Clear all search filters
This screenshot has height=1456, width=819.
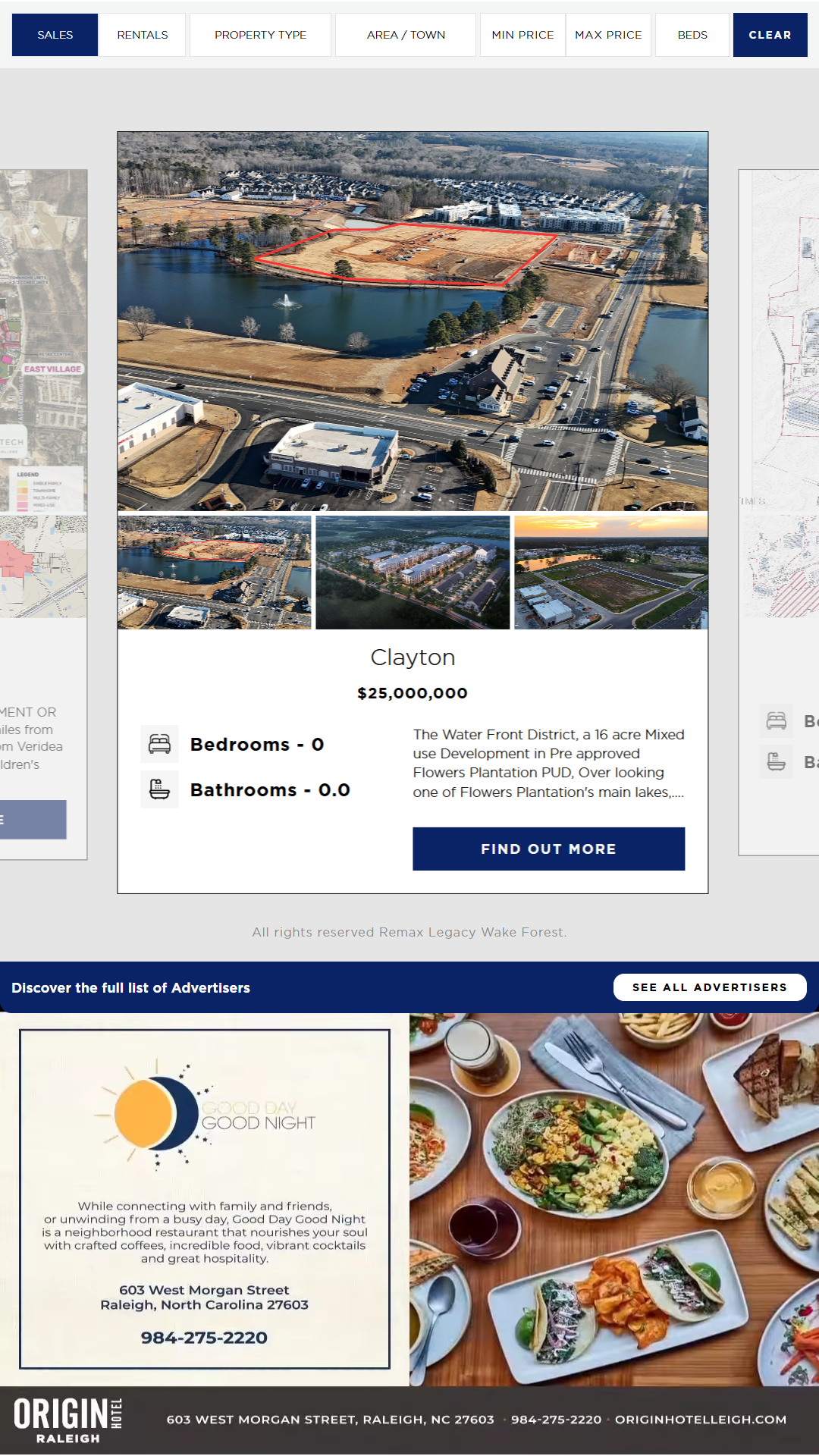coord(770,35)
